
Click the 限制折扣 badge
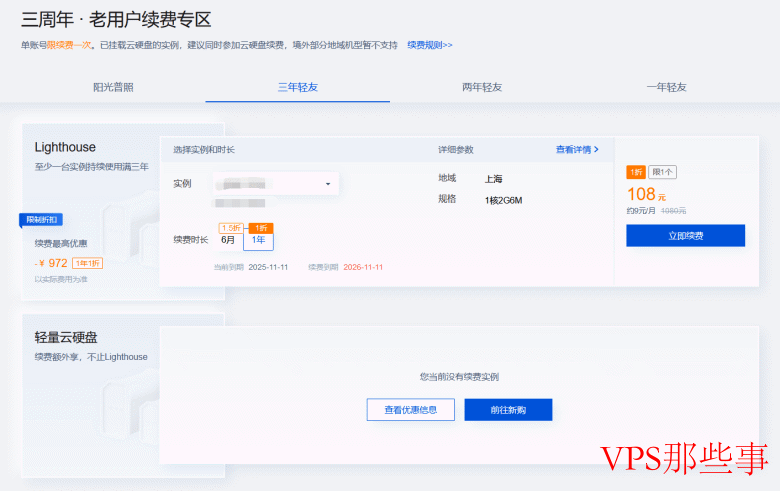pos(41,219)
